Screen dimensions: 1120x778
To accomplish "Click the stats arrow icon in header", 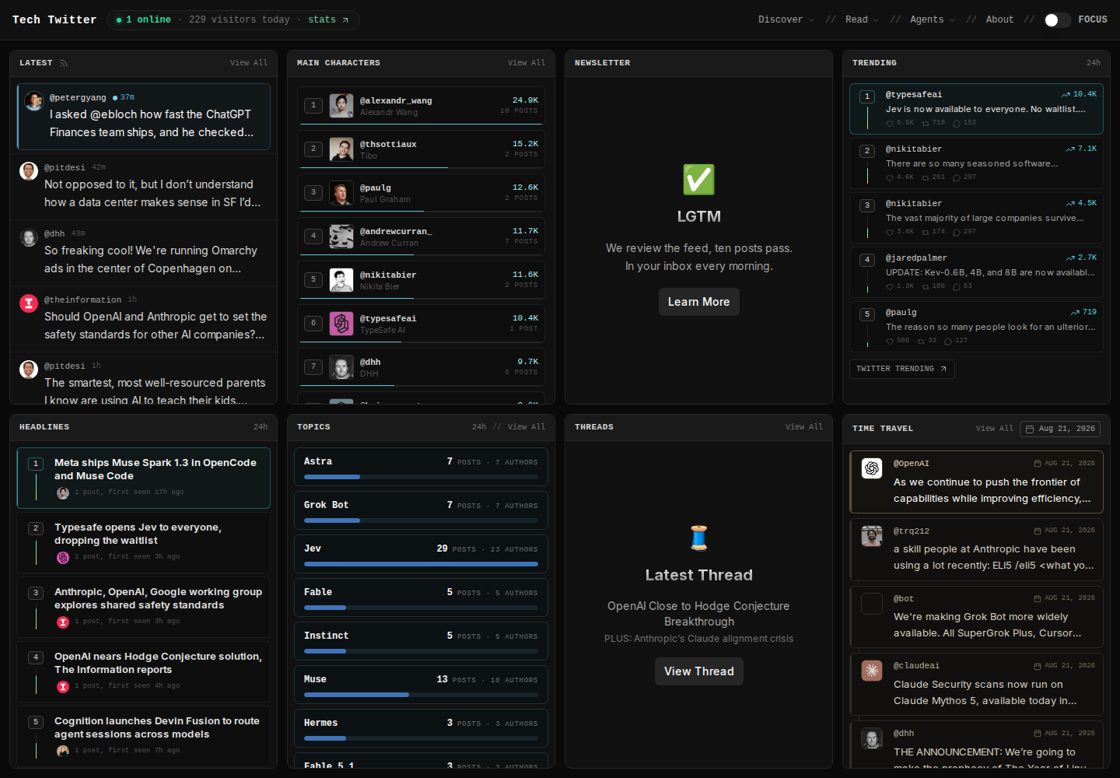I will click(x=345, y=20).
